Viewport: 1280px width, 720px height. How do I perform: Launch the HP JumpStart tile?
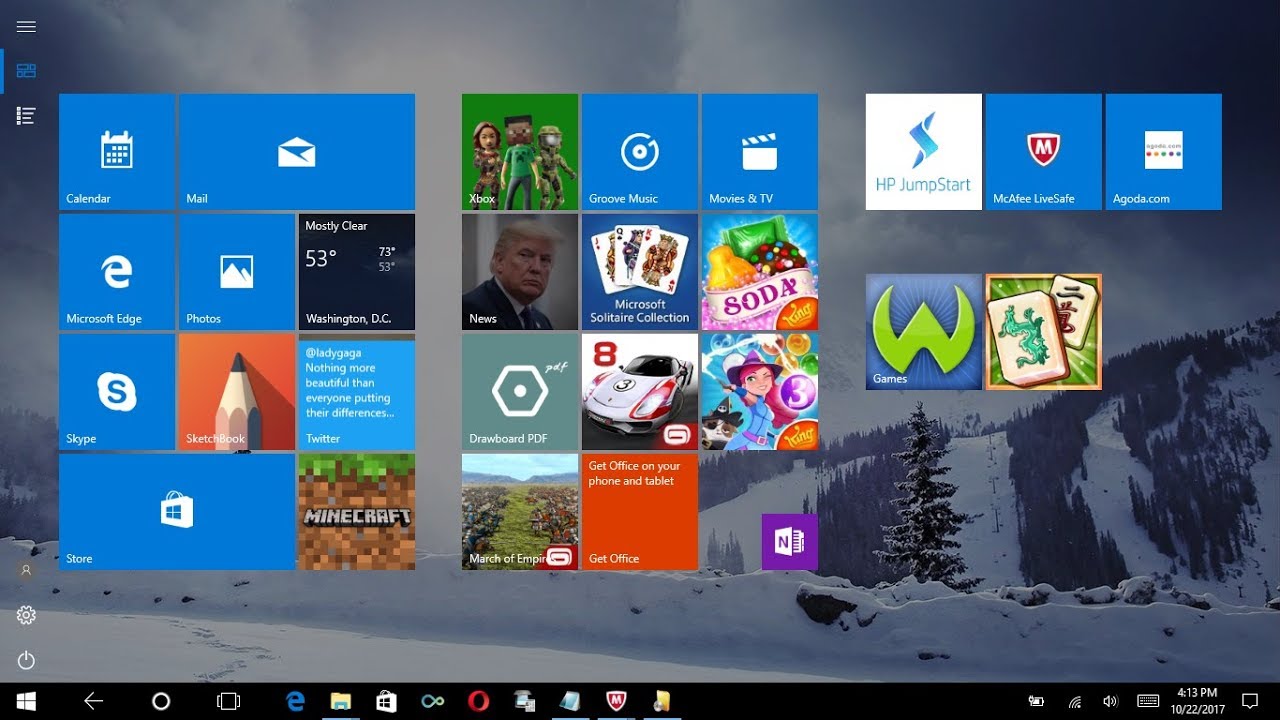coord(924,152)
